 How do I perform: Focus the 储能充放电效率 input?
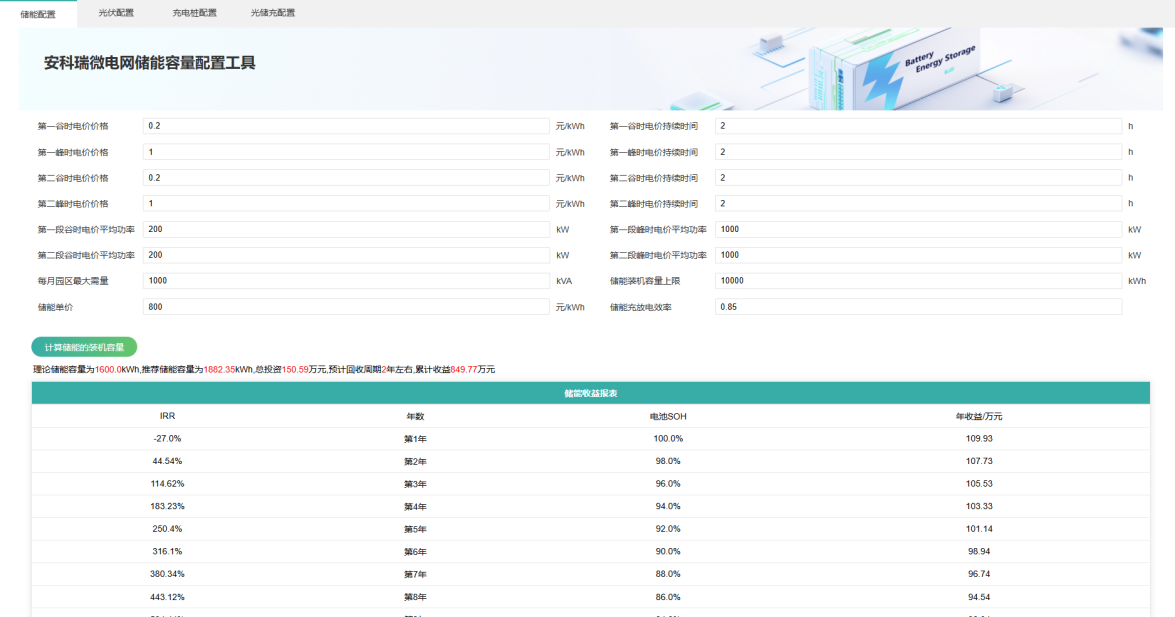click(x=918, y=307)
